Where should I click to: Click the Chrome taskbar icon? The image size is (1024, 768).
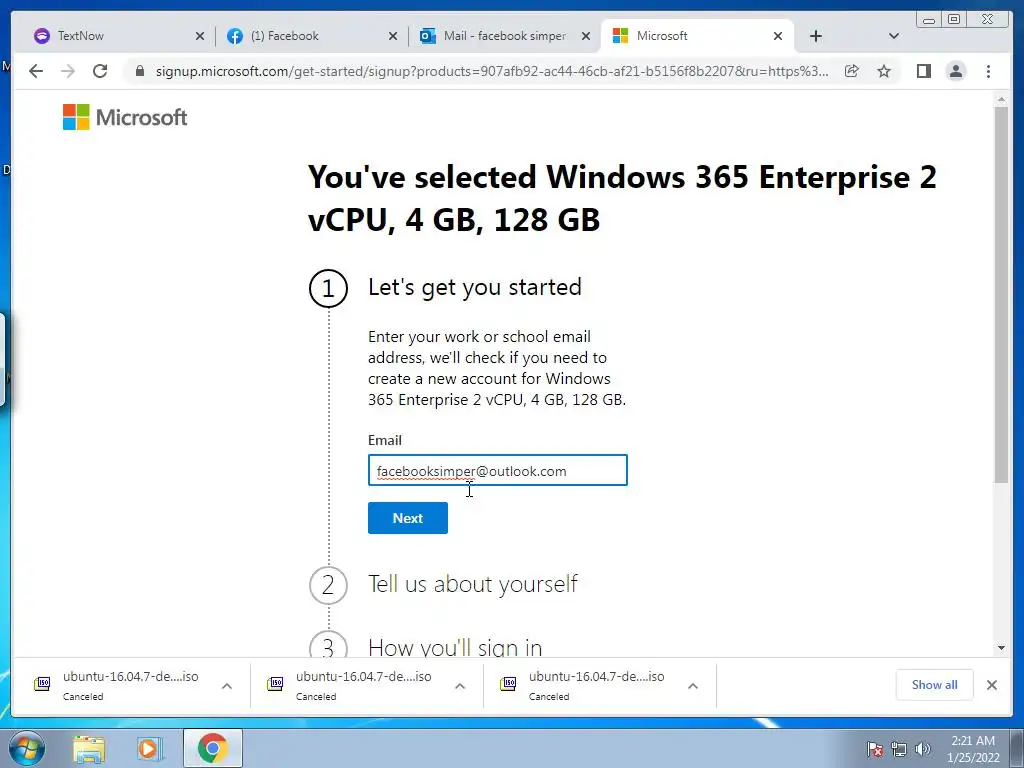[212, 748]
